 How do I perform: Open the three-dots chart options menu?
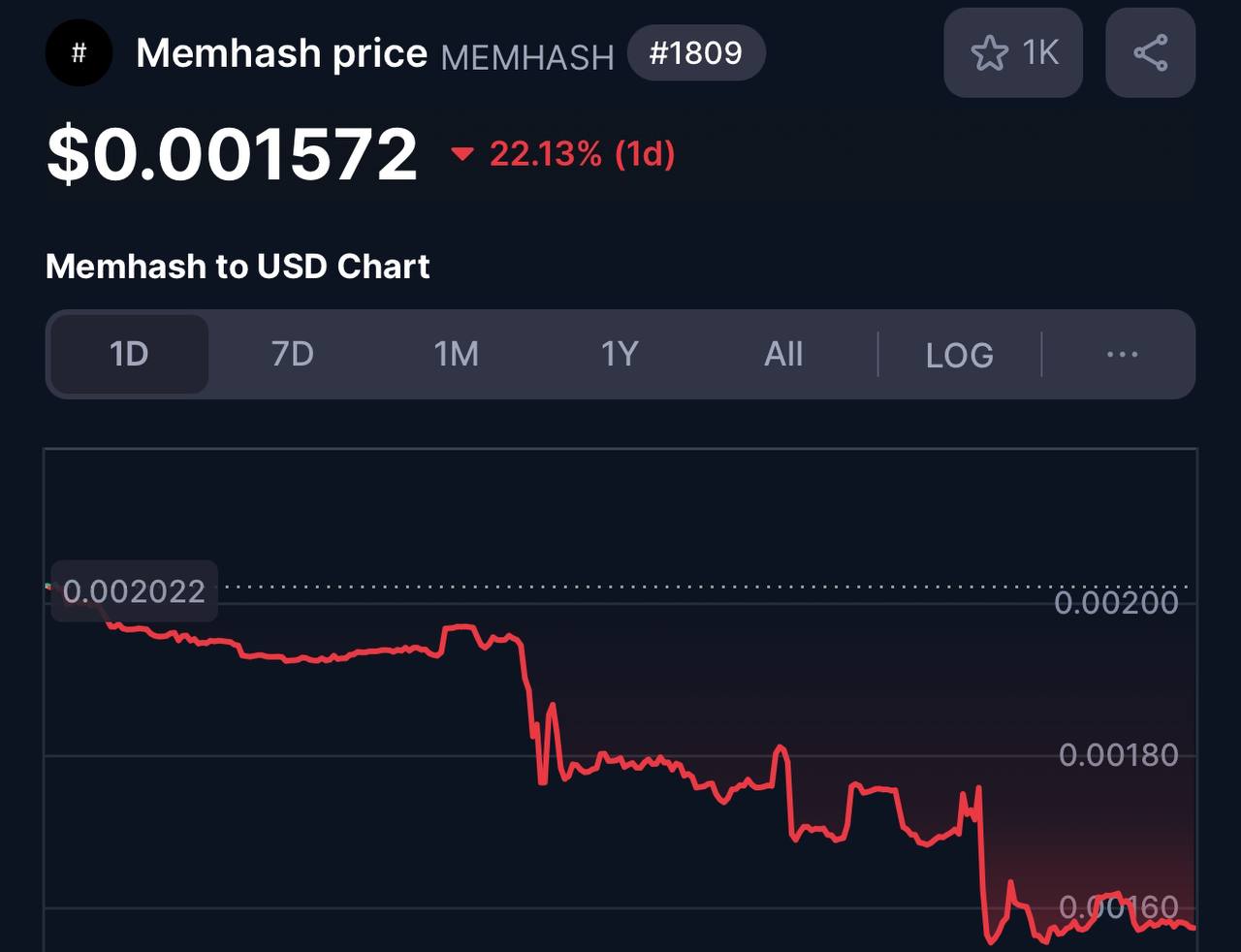click(x=1122, y=354)
